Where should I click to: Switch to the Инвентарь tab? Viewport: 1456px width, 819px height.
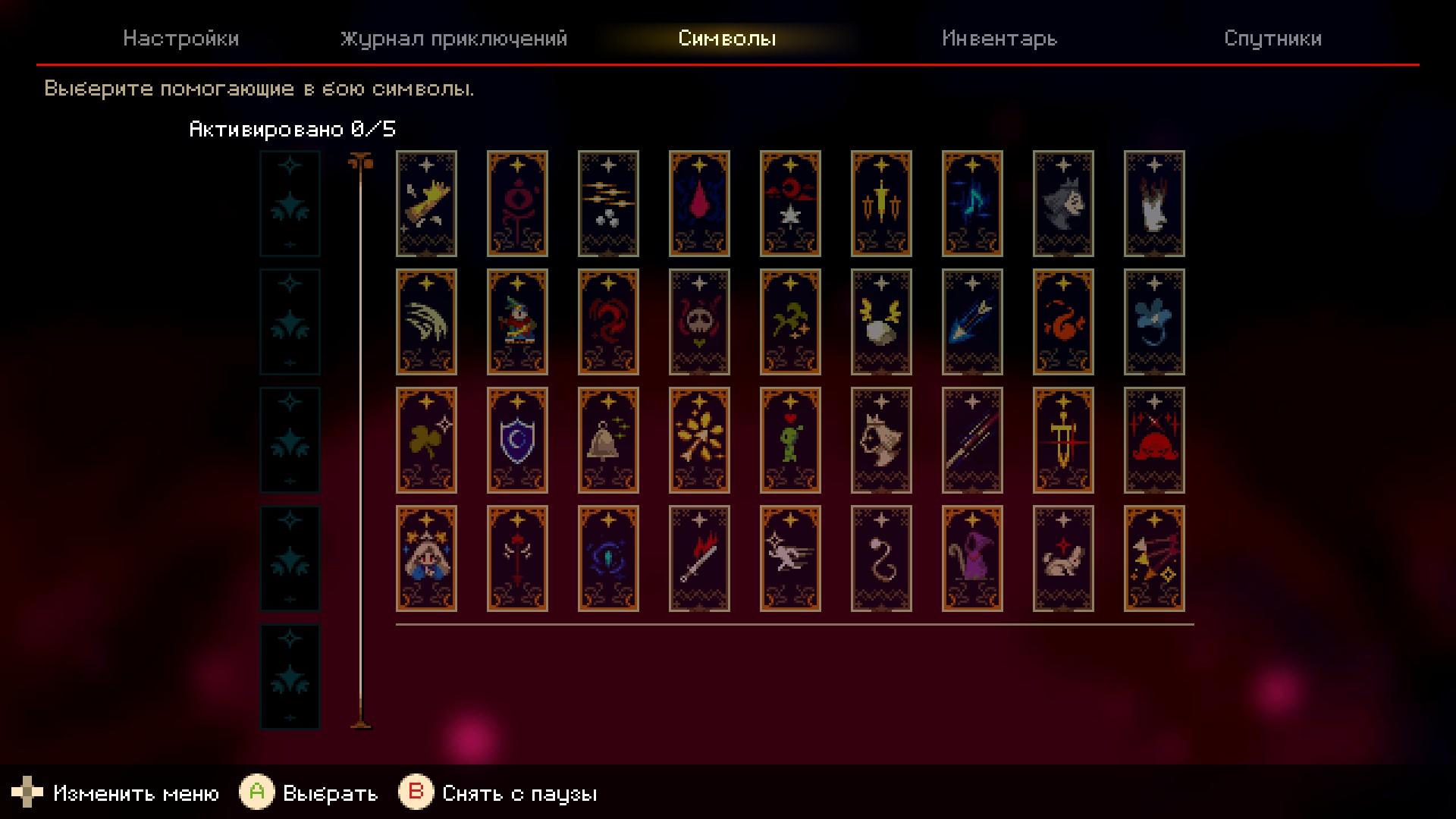pos(999,39)
